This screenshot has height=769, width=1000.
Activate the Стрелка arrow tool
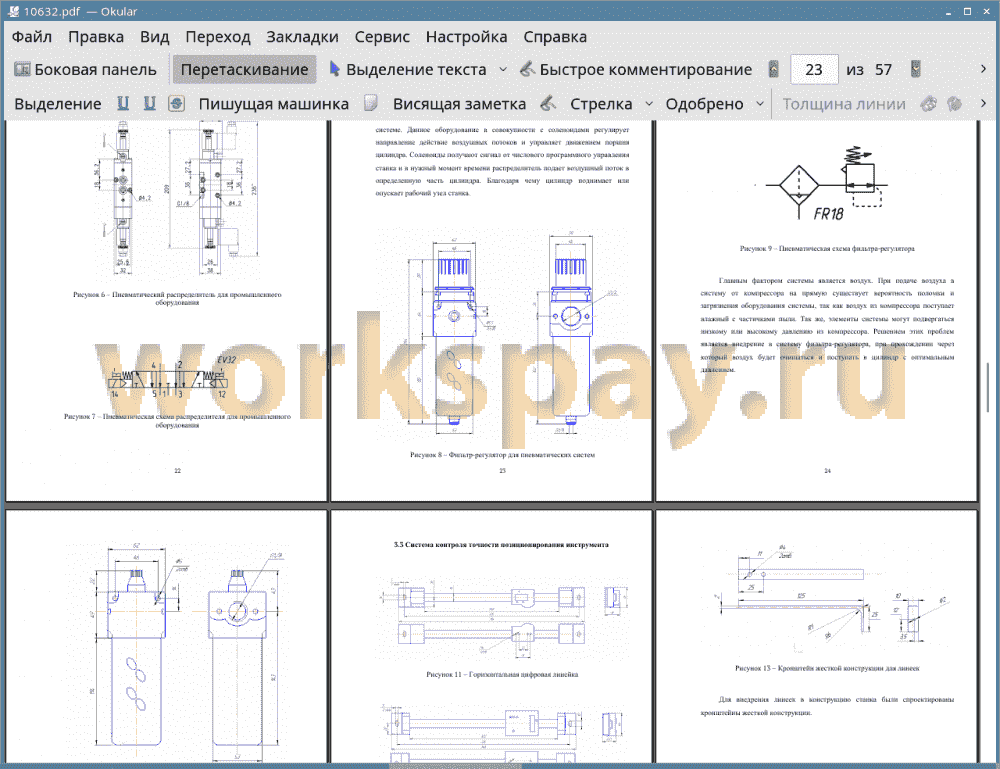click(x=601, y=104)
